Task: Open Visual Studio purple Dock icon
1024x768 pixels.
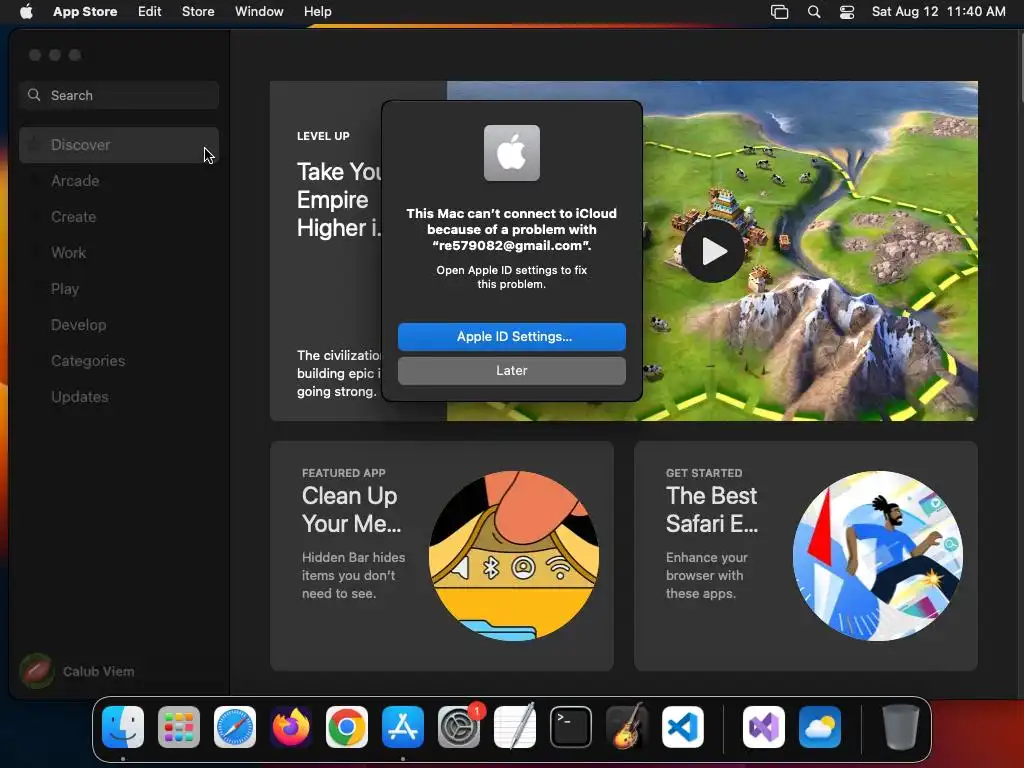Action: [763, 727]
